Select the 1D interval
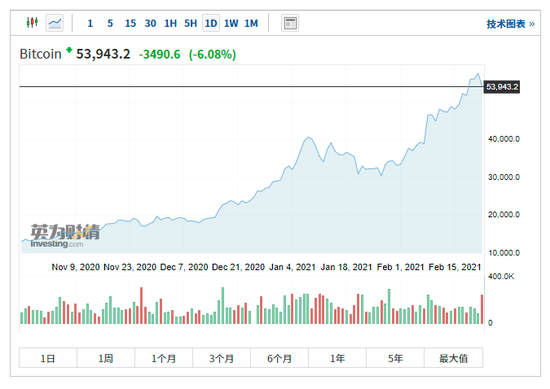 211,23
